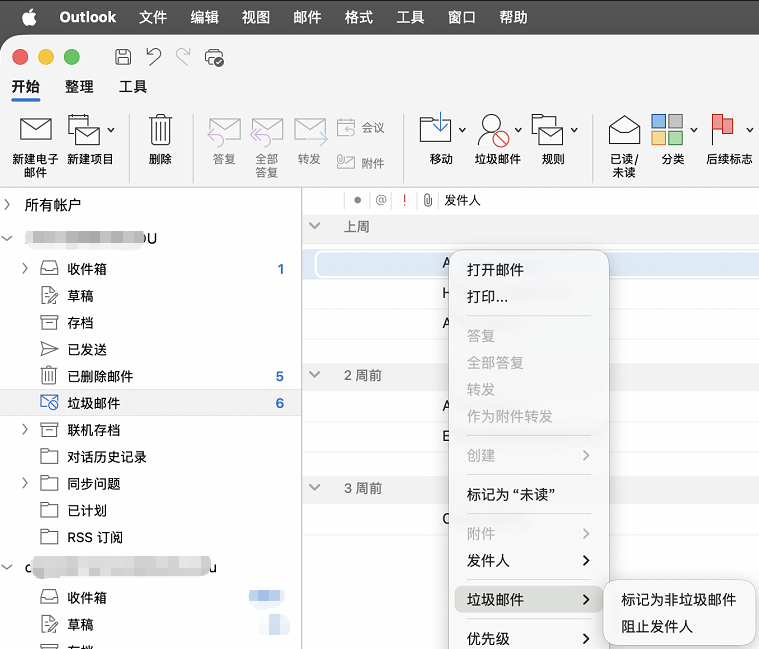Choose Mark as Unread (标记为"未读") menu item
The height and width of the screenshot is (649, 759).
pos(511,495)
